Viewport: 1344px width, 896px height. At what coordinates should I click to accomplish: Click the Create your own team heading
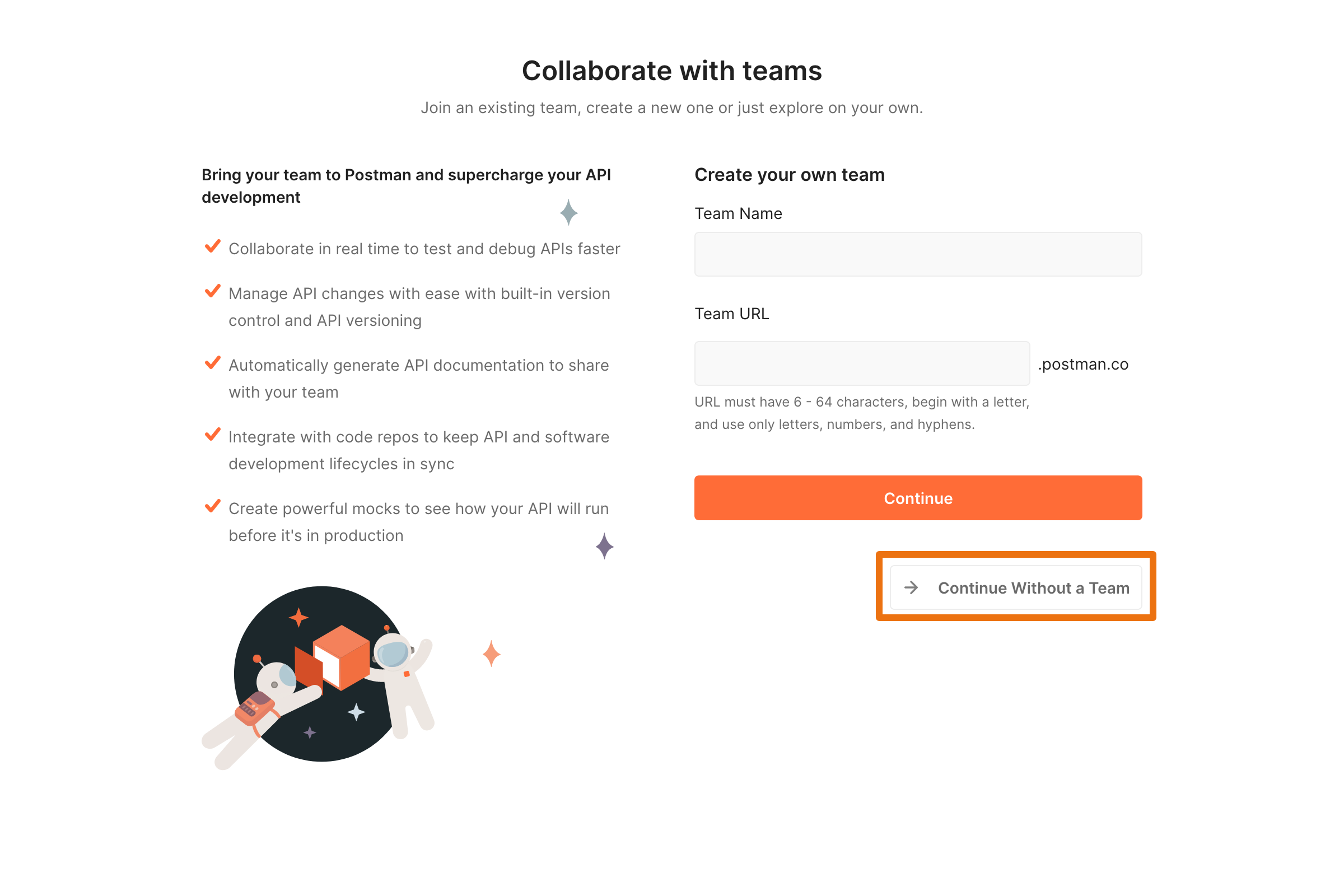[x=789, y=174]
